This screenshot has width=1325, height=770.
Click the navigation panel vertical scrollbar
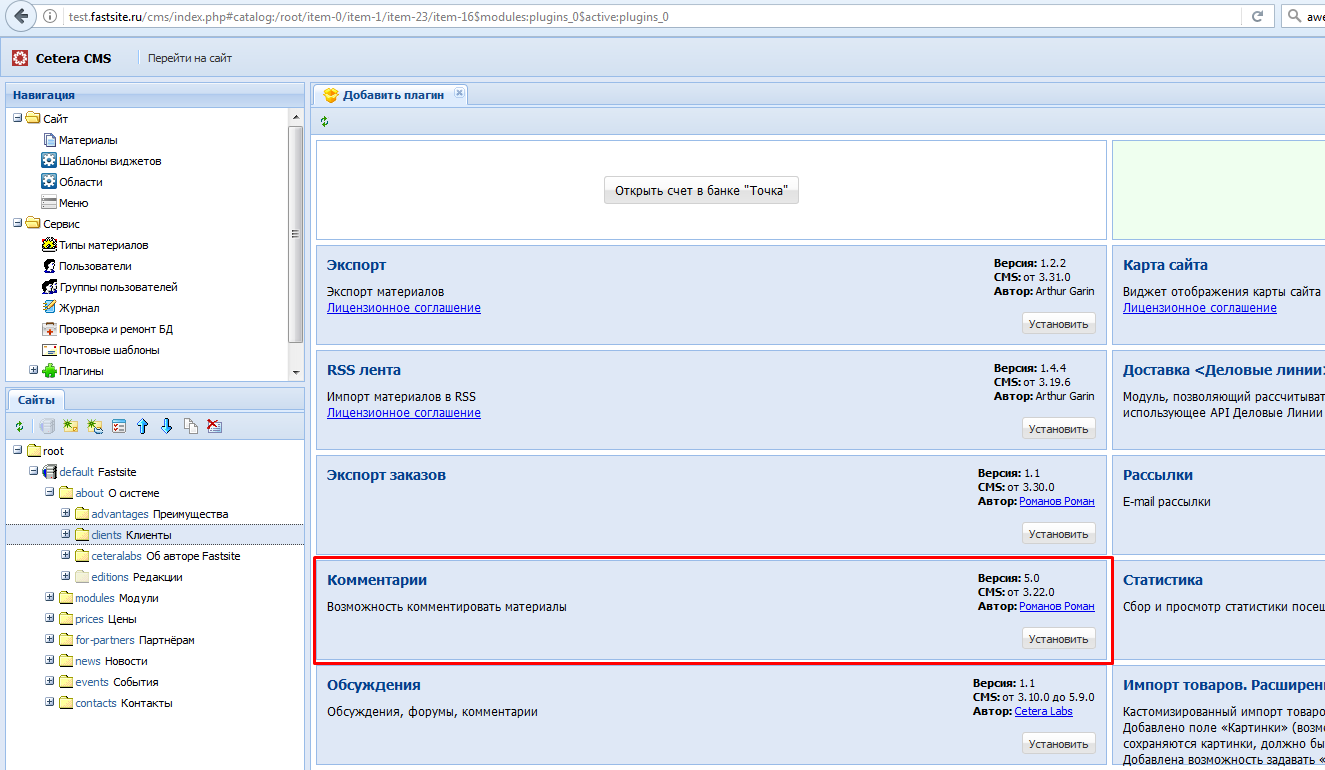point(295,235)
